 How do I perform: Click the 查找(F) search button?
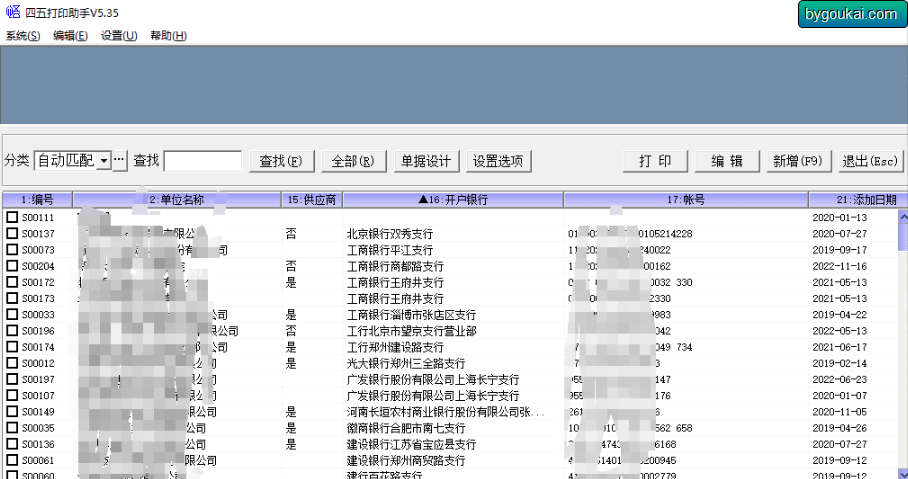281,161
